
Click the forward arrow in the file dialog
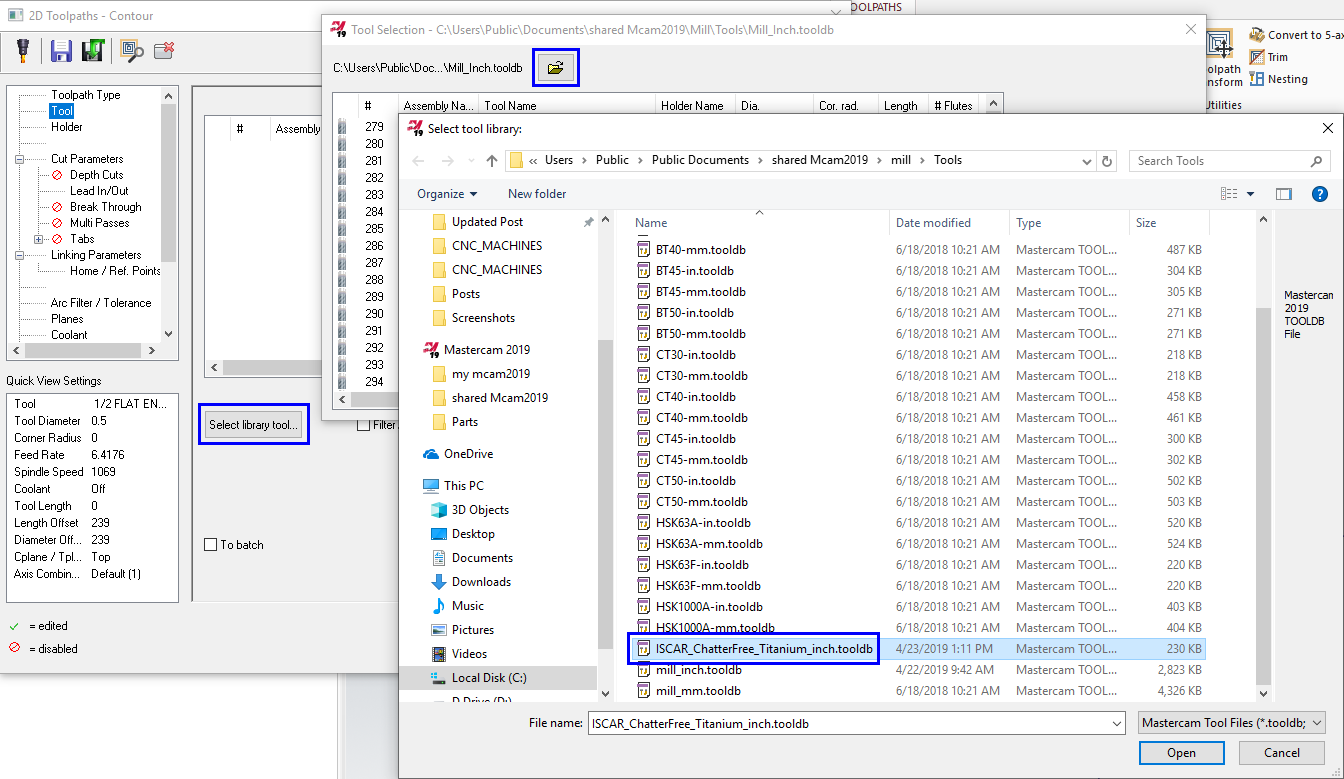coord(447,161)
